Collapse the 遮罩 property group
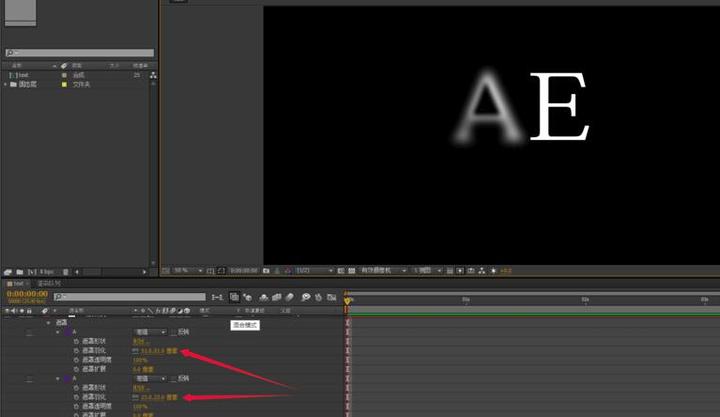The image size is (720, 417). click(x=48, y=323)
